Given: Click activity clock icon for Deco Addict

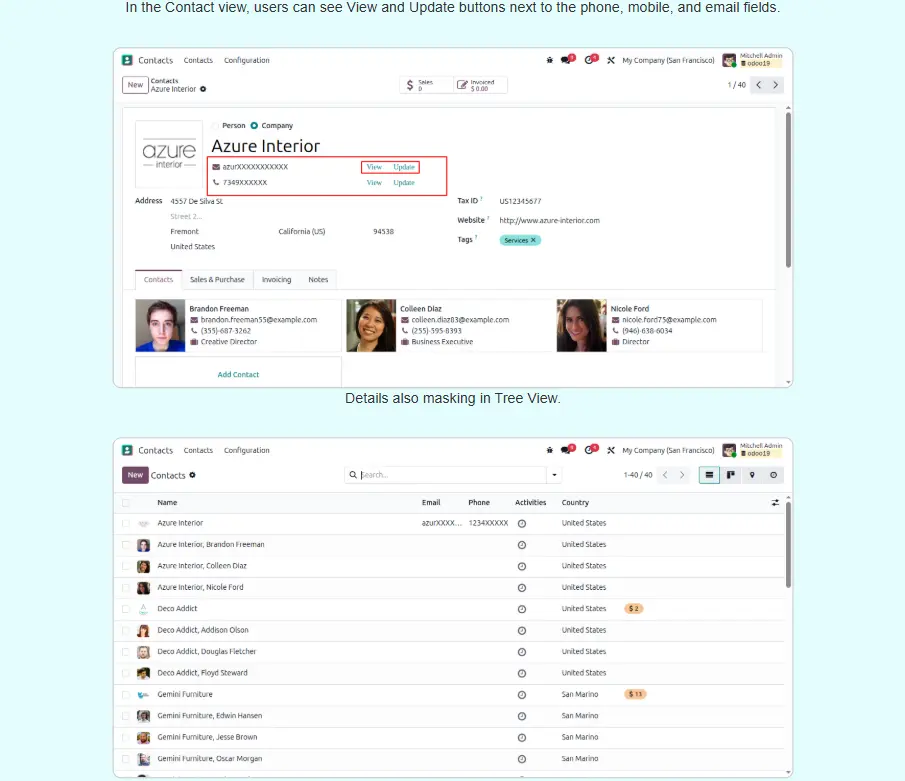Looking at the screenshot, I should click(x=521, y=609).
